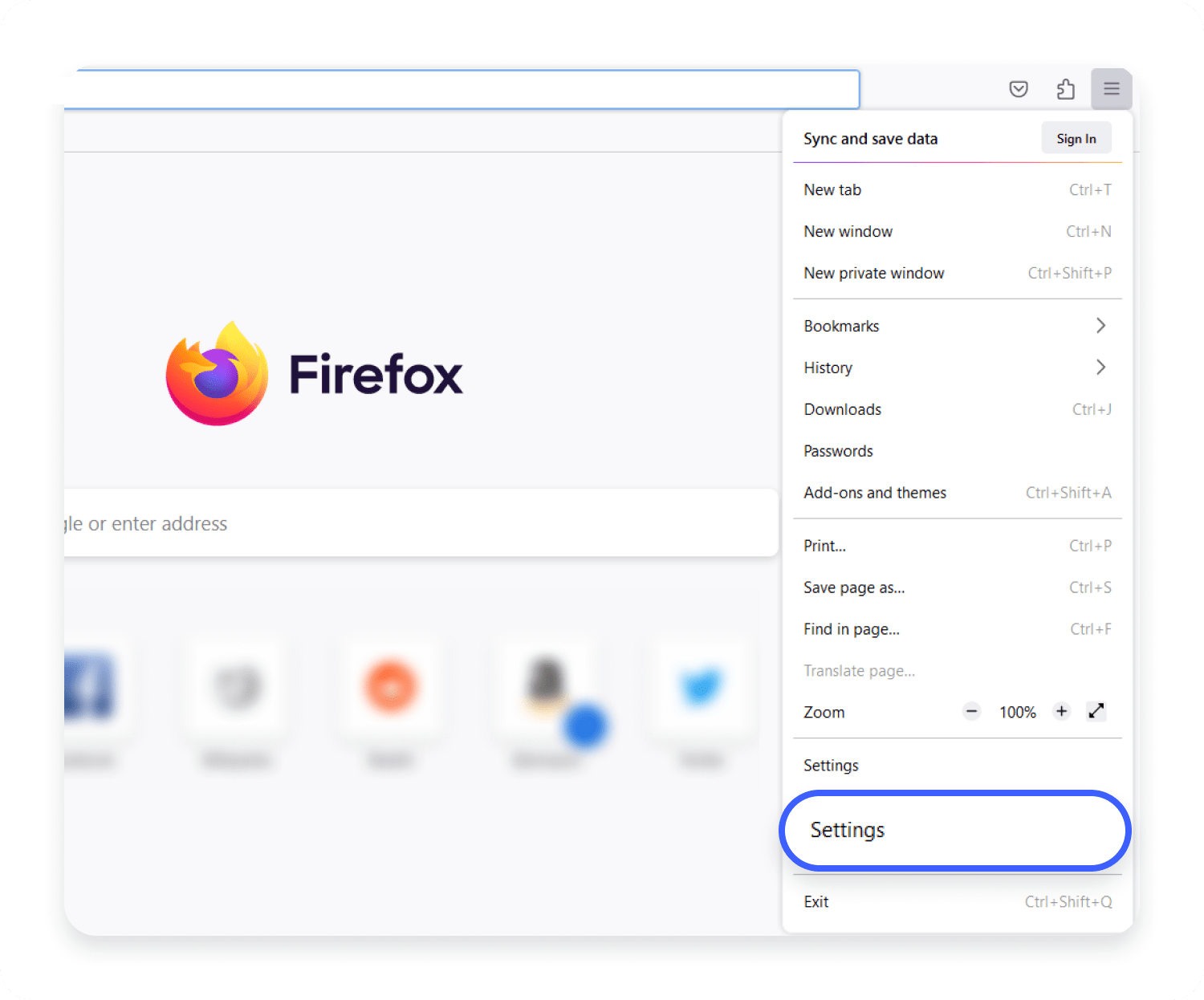Image resolution: width=1204 pixels, height=1000 pixels.
Task: Open Add-ons and themes
Action: click(958, 493)
